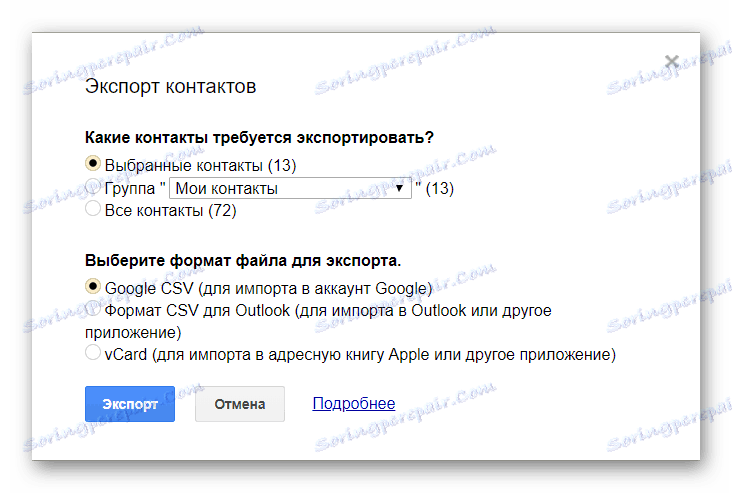Screen dimensions: 732x493
Task: Close the Экспорт контактов dialog
Action: tap(672, 61)
